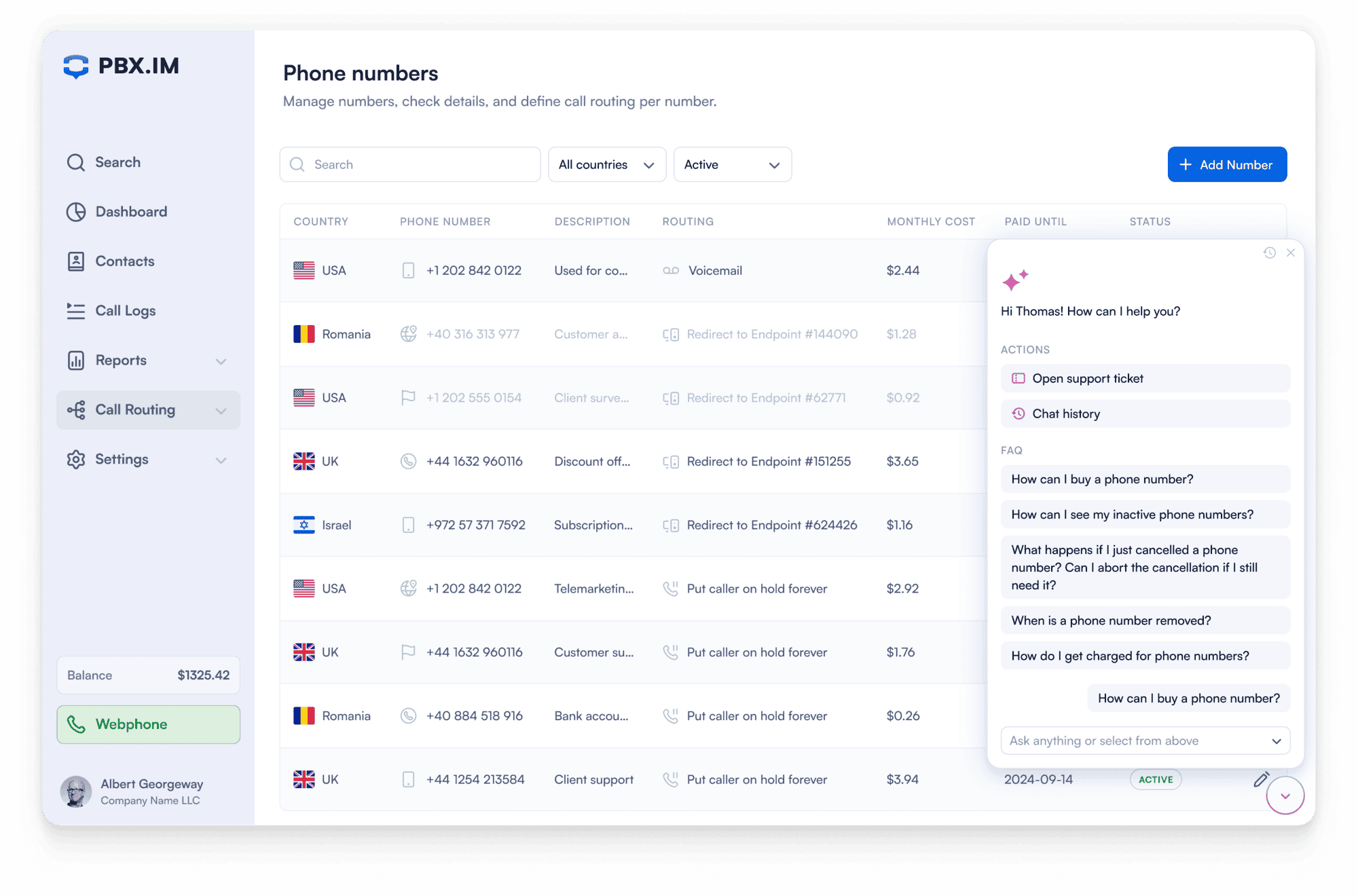Click the phone circle icon beside Discount off... row
Viewport: 1358px width, 896px height.
tap(408, 462)
